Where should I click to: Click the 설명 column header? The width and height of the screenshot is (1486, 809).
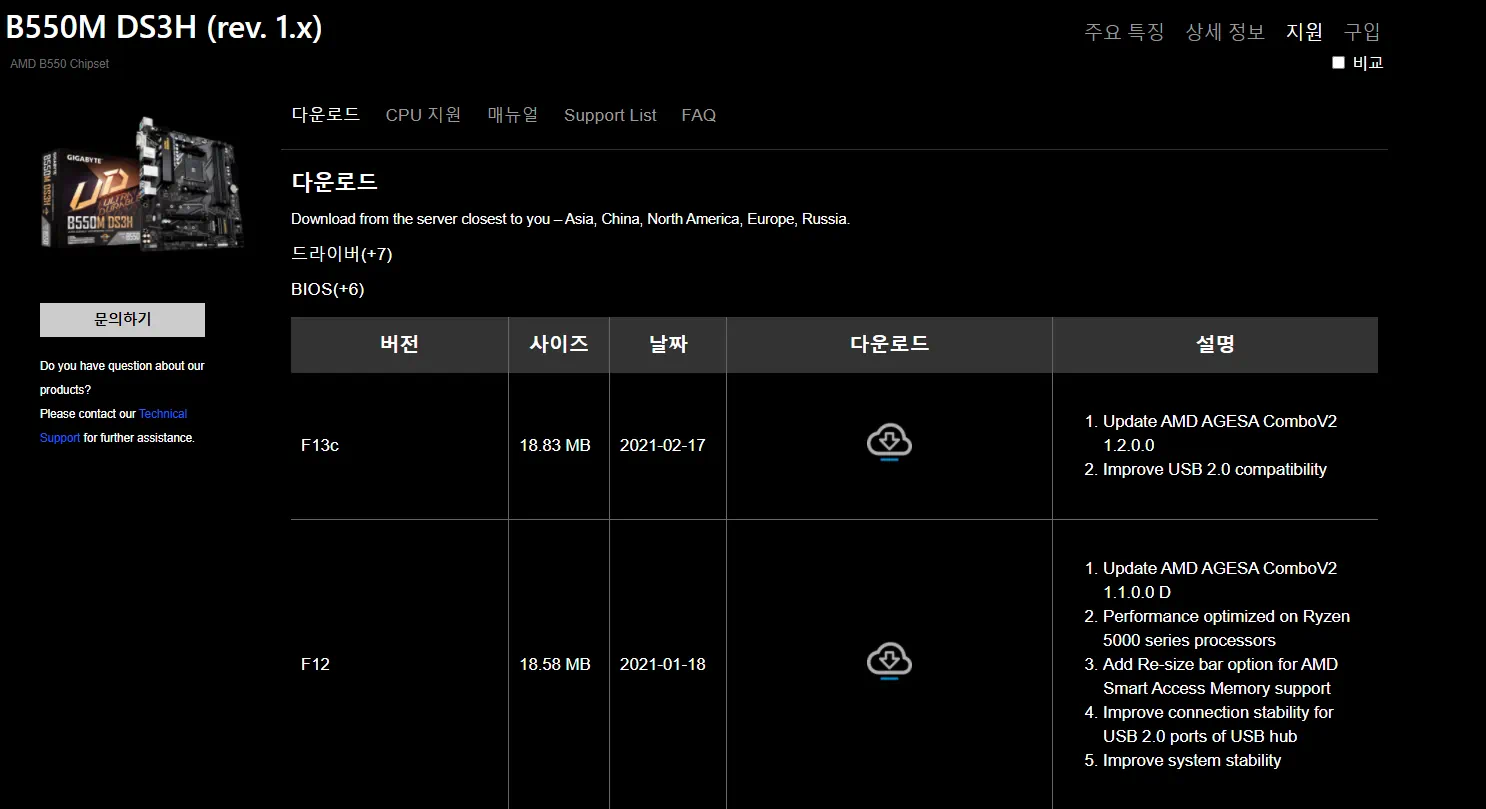1215,345
